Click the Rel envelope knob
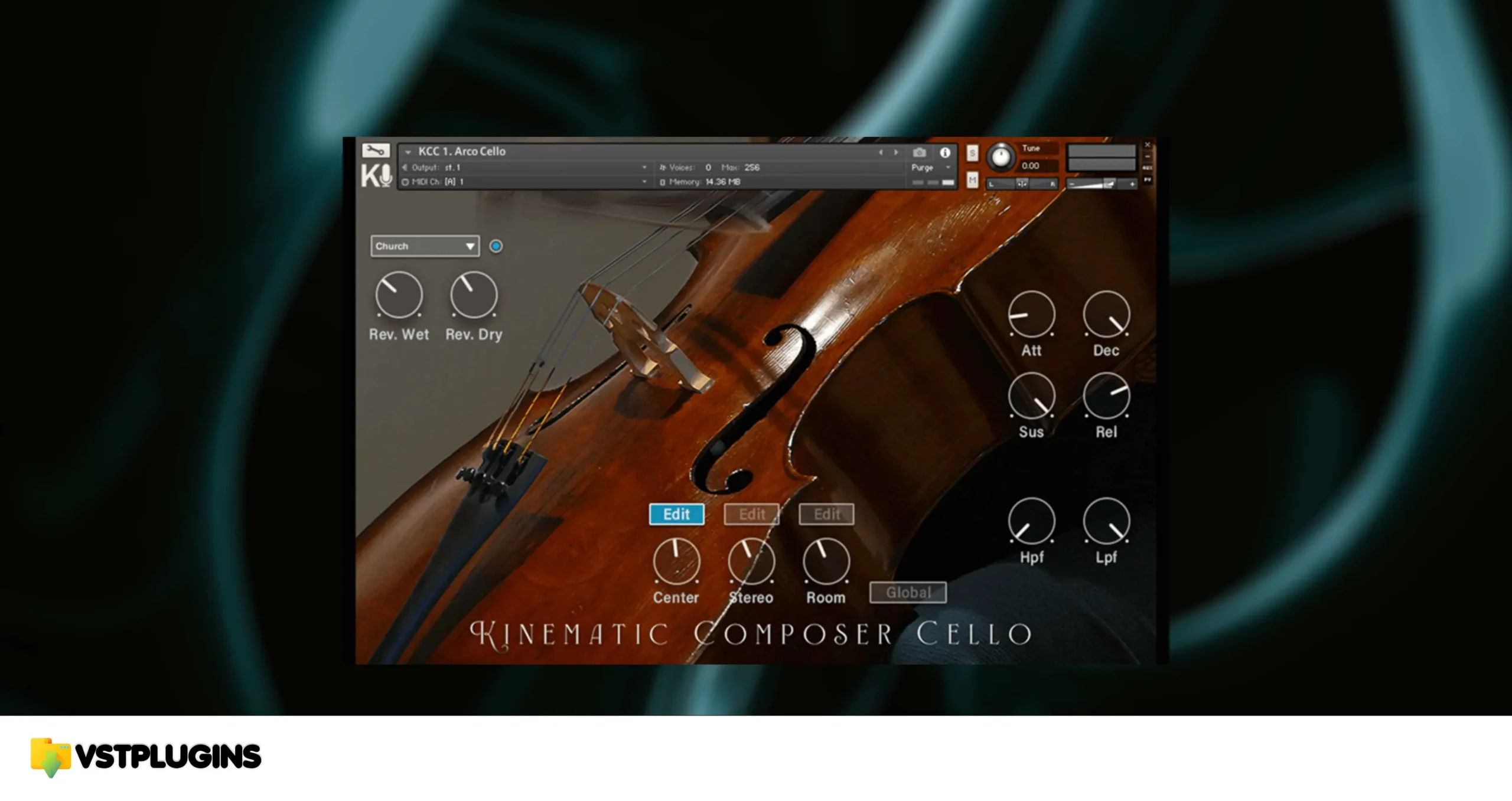Screen dimensions: 1512x801 (1106, 395)
